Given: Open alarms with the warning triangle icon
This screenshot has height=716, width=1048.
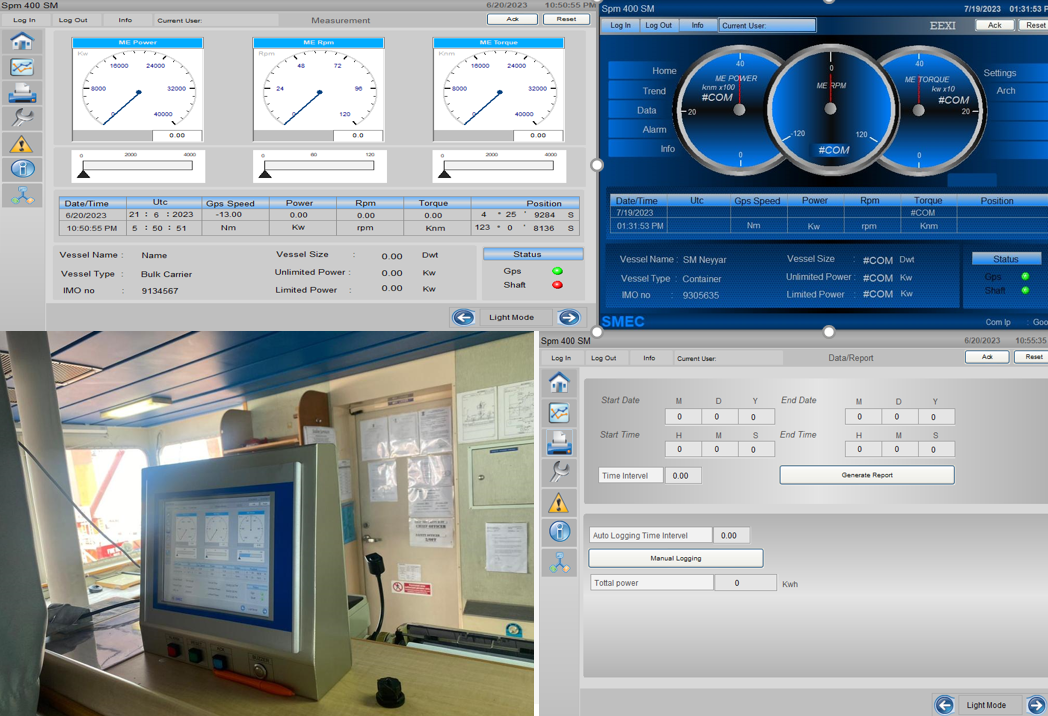Looking at the screenshot, I should click(x=22, y=143).
